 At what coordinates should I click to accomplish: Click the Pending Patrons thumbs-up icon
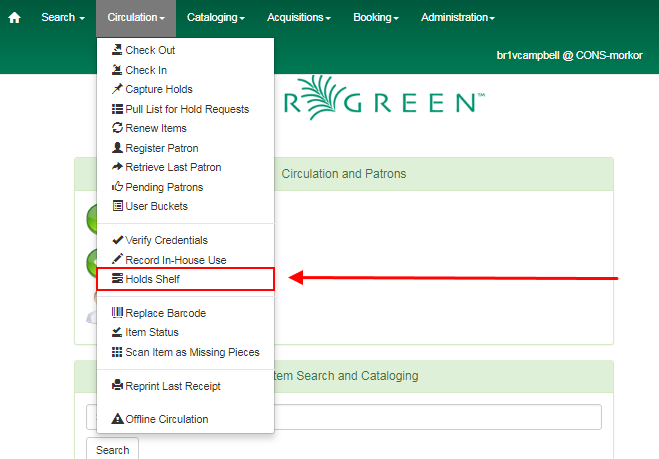point(117,187)
